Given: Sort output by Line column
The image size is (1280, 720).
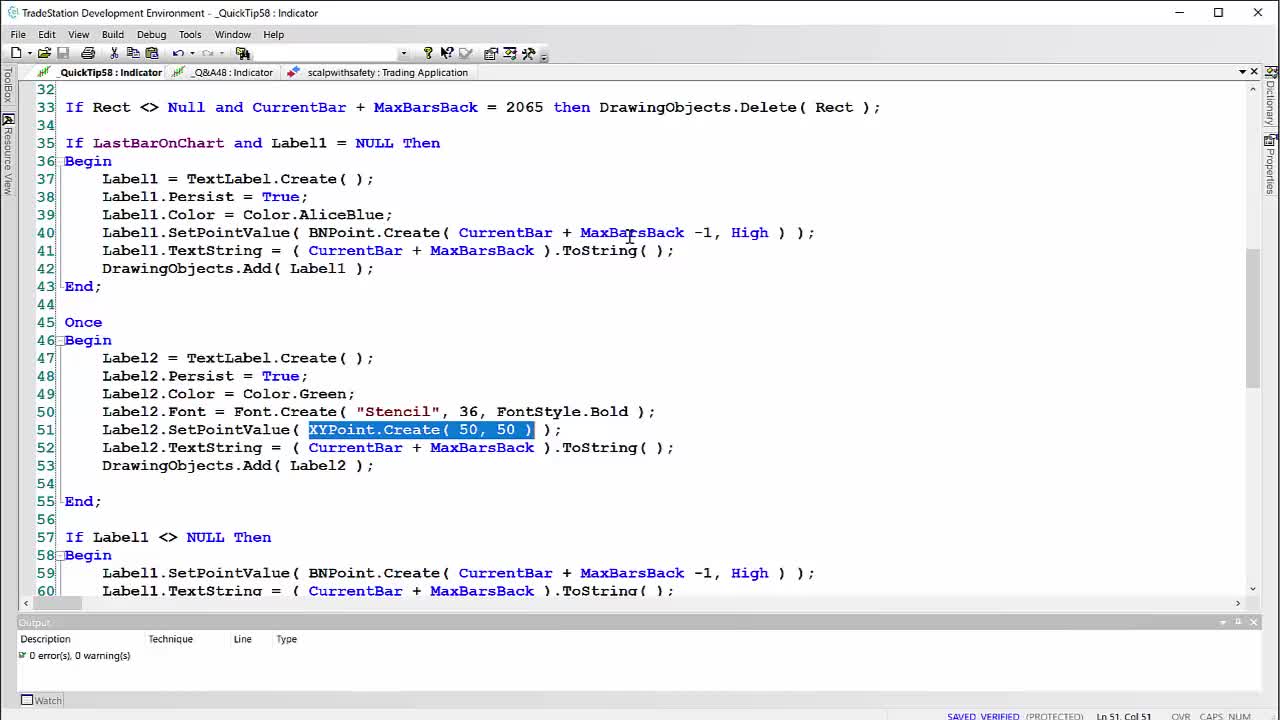Looking at the screenshot, I should 242,639.
